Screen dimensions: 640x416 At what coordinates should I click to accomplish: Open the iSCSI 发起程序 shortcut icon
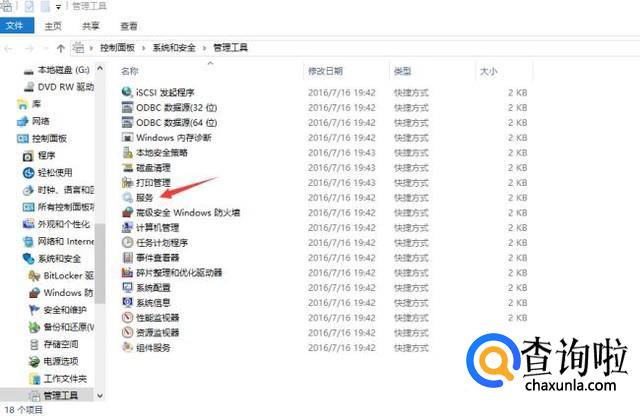[127, 92]
